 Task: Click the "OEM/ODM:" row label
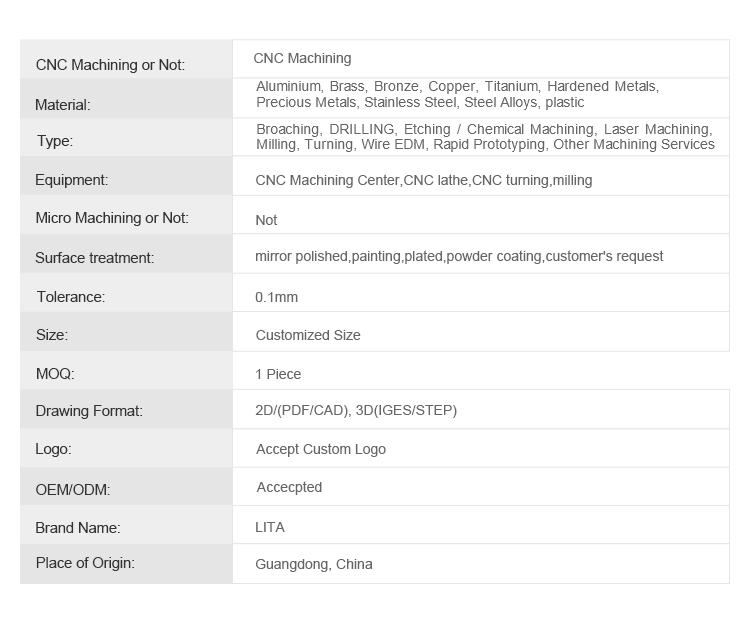point(72,489)
